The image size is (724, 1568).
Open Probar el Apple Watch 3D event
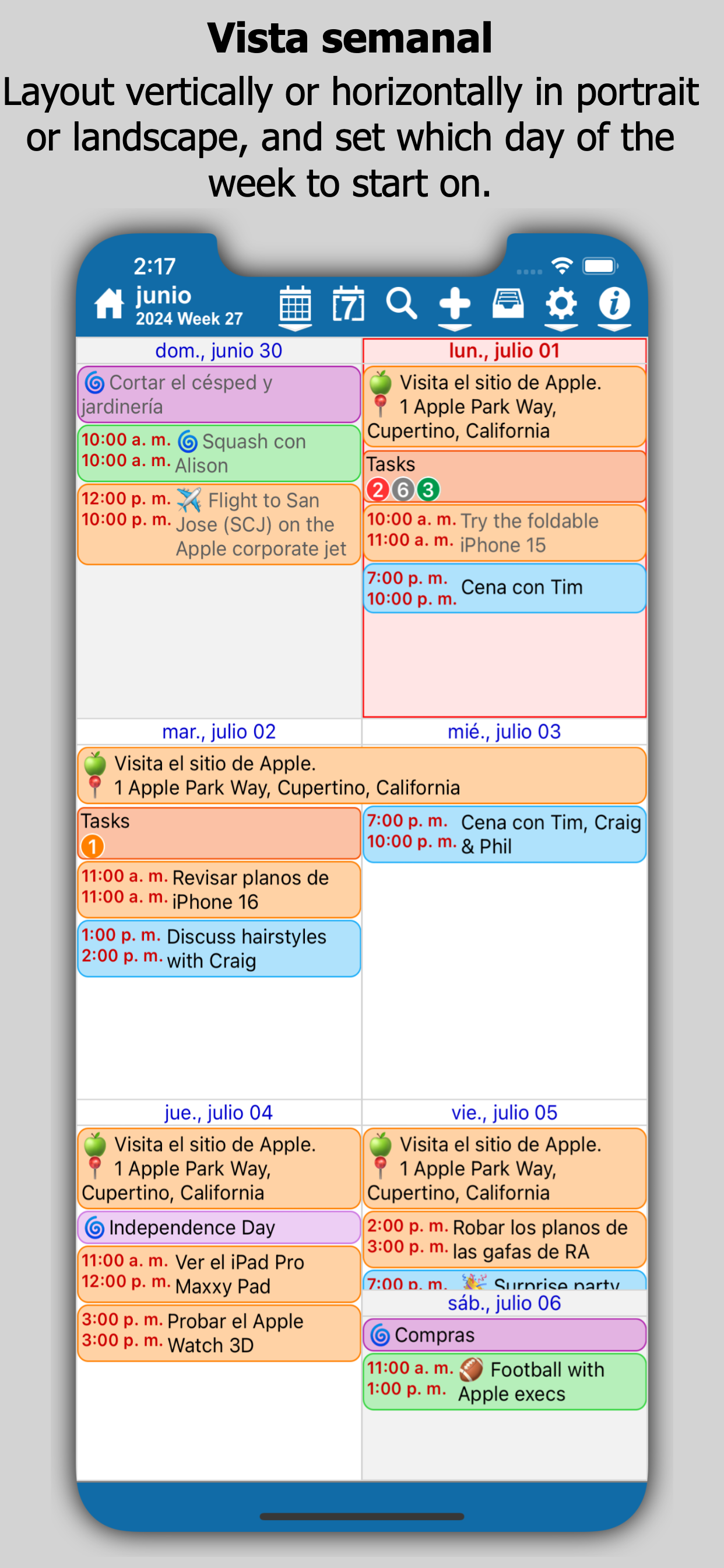(219, 1333)
